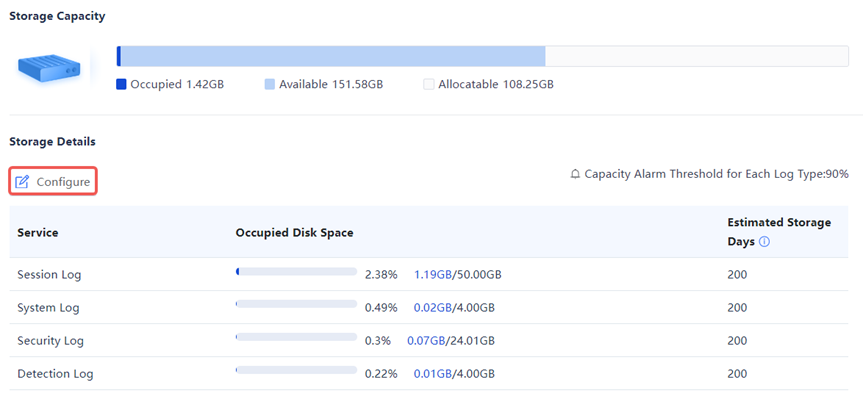The width and height of the screenshot is (863, 396).
Task: Click the Security Log usage progress bar
Action: (296, 337)
